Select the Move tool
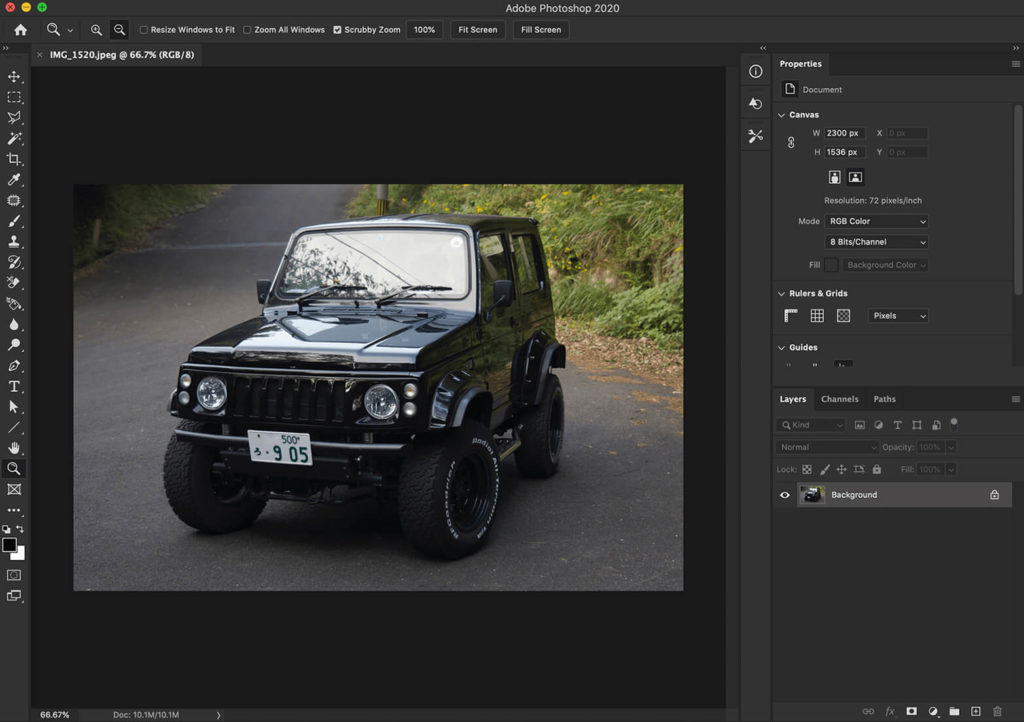The image size is (1024, 722). (x=14, y=77)
